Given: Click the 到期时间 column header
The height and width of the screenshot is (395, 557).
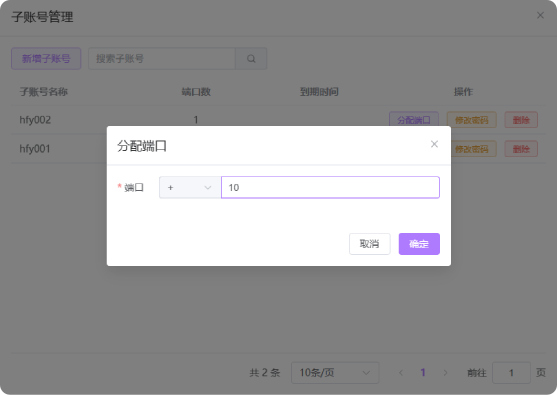Looking at the screenshot, I should click(x=319, y=92).
